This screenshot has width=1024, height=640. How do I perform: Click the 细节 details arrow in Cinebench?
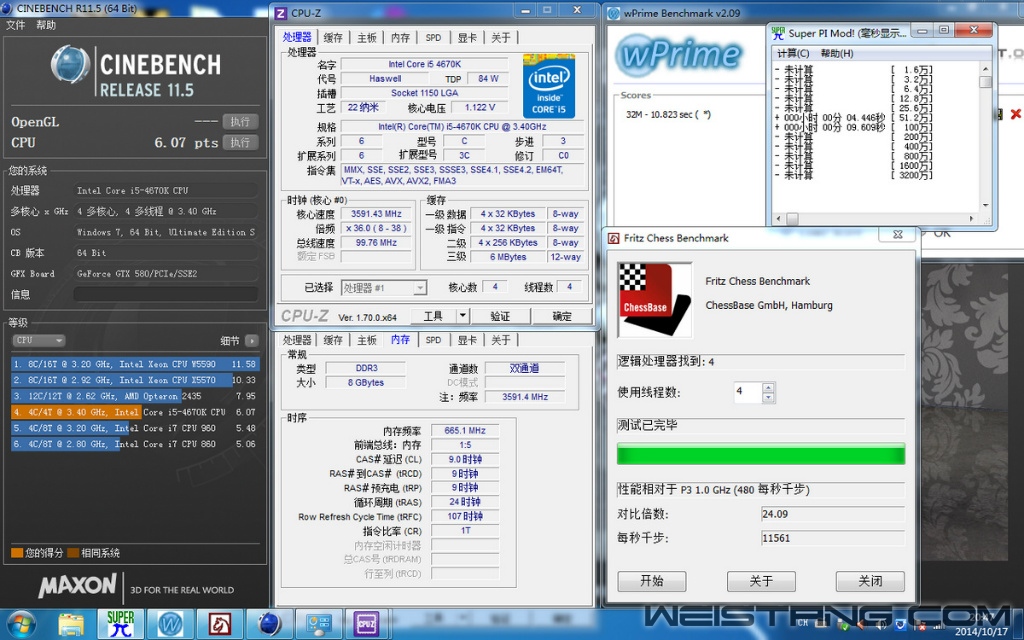[x=252, y=340]
